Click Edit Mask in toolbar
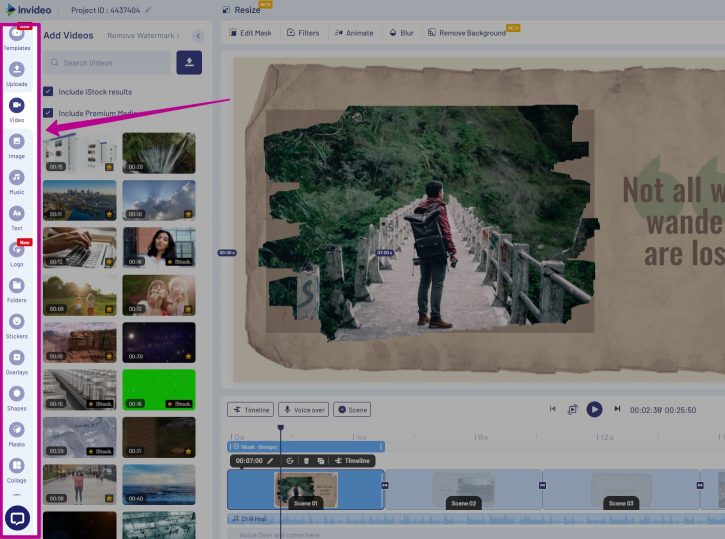 (251, 33)
